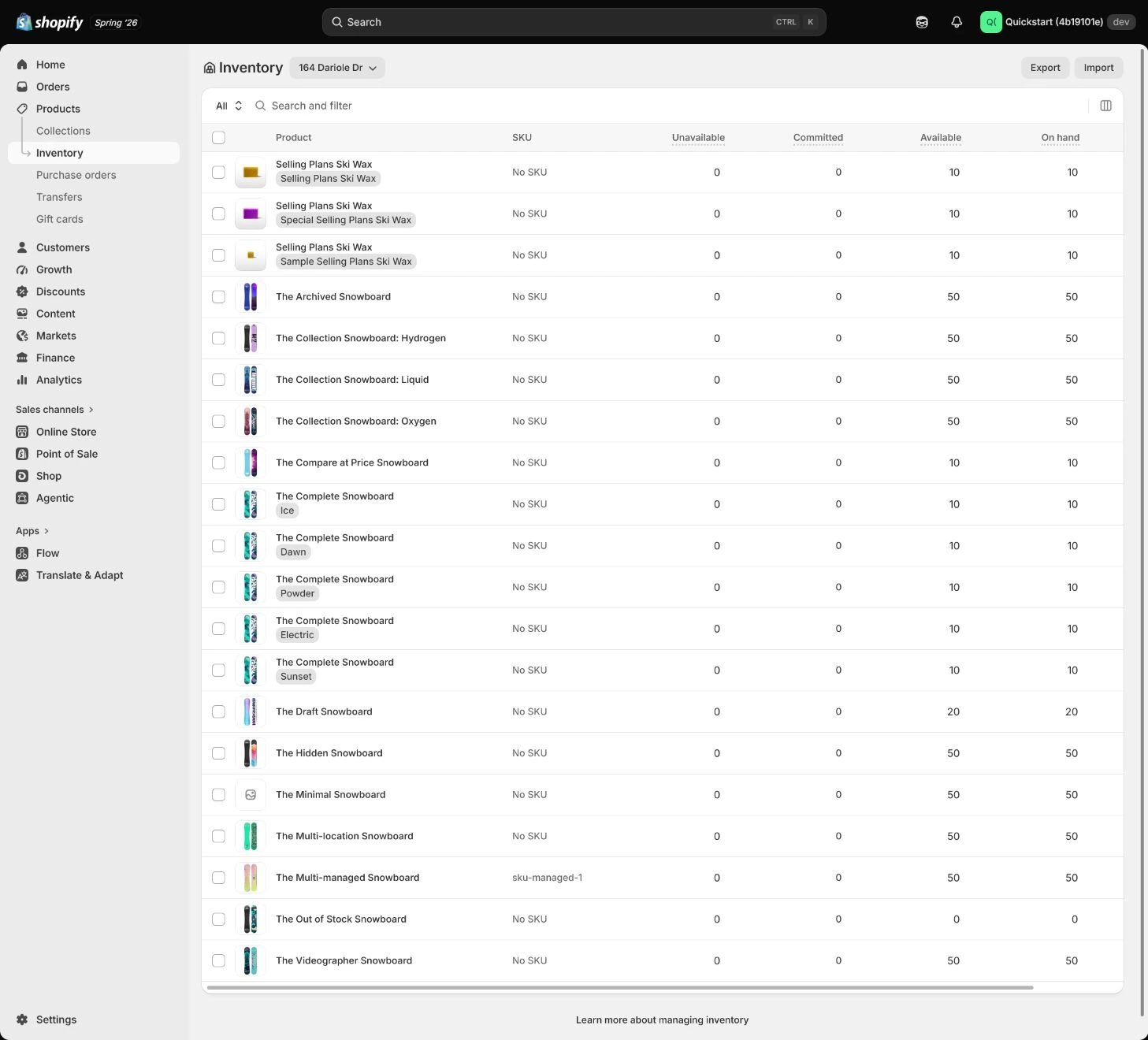Check The Videographer Snowboard checkbox
1148x1040 pixels.
pyautogui.click(x=218, y=960)
